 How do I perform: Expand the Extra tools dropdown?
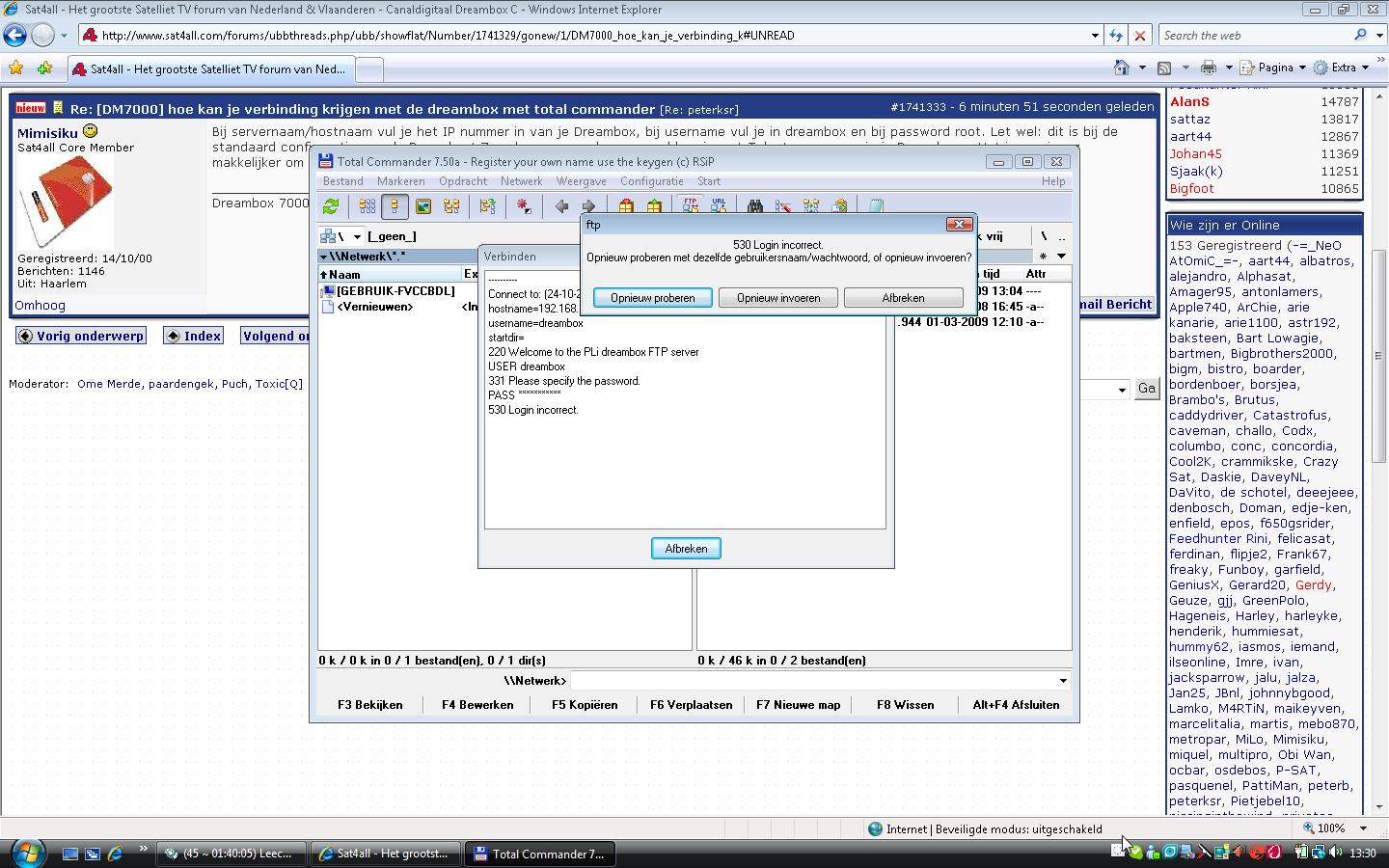1365,68
